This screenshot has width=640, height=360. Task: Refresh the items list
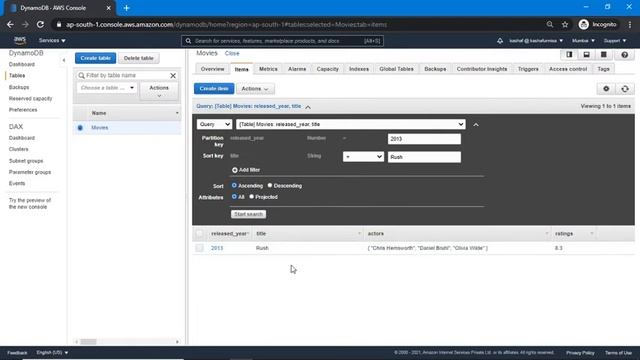coord(625,89)
